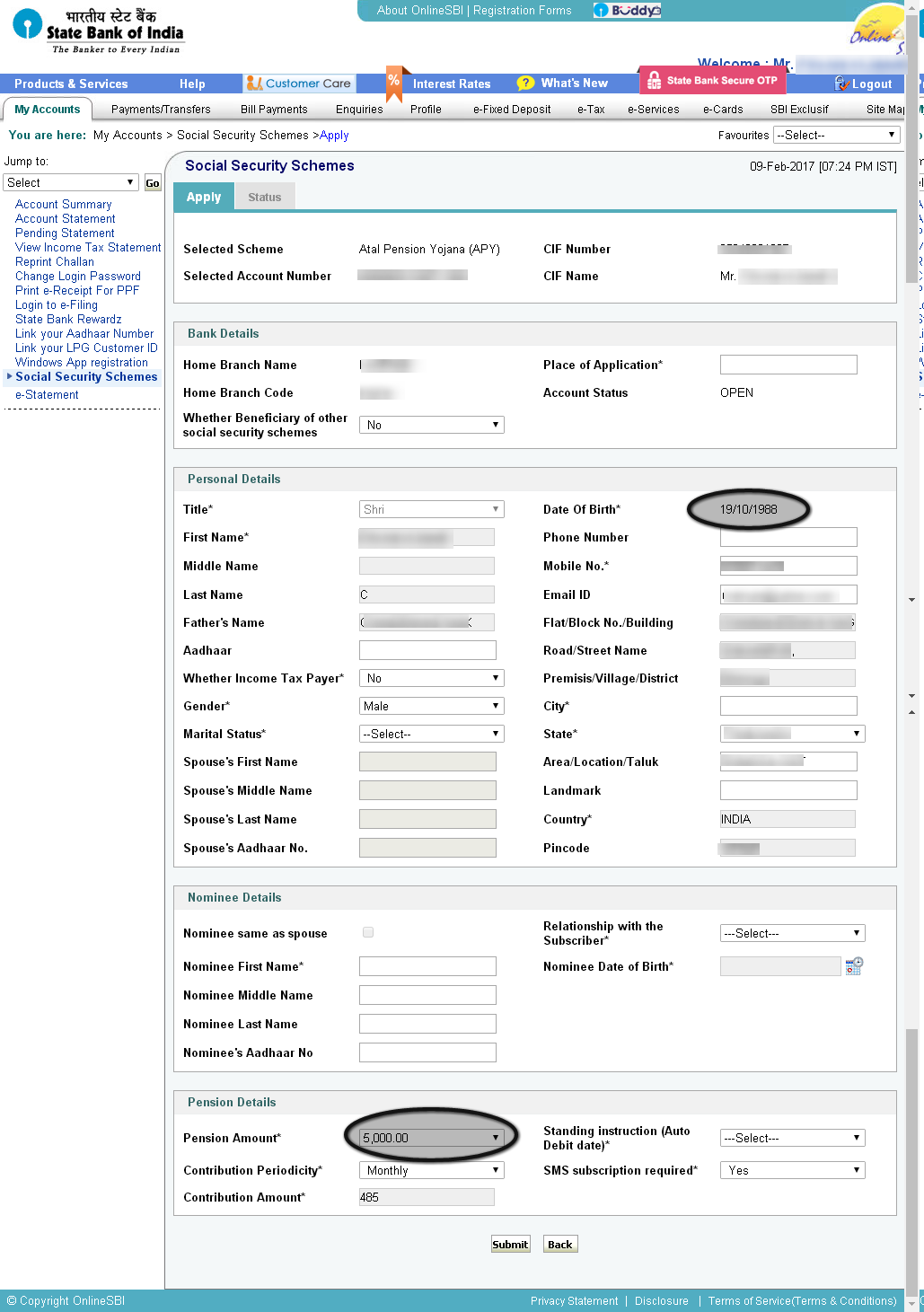The image size is (924, 1312).
Task: Open the Favourites select dropdown
Action: pos(835,135)
